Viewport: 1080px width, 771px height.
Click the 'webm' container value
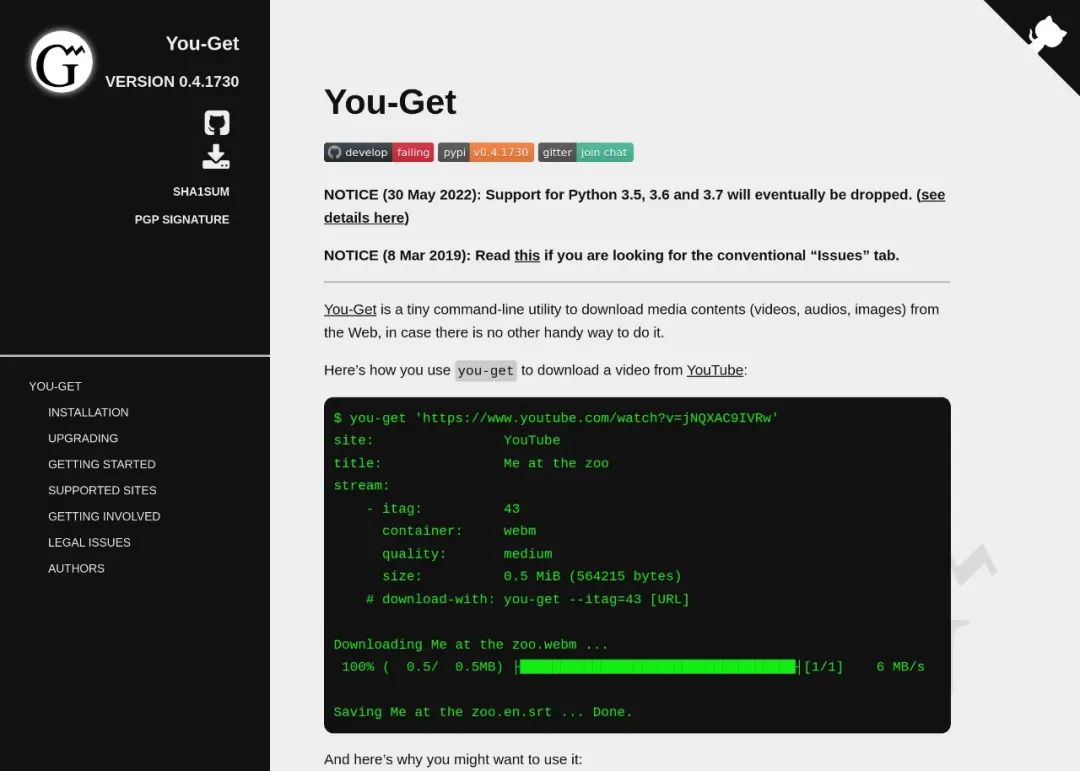pos(520,531)
